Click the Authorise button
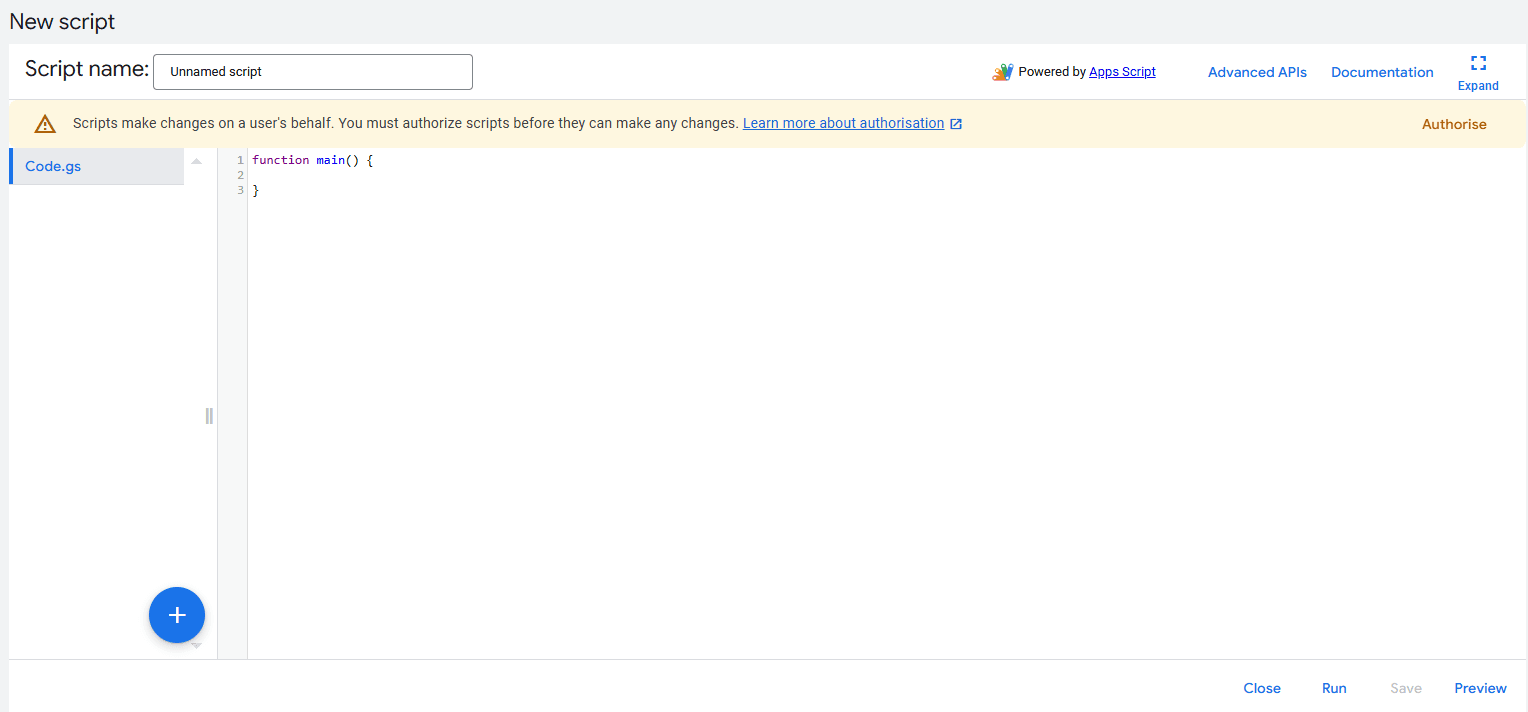The height and width of the screenshot is (712, 1528). 1454,123
